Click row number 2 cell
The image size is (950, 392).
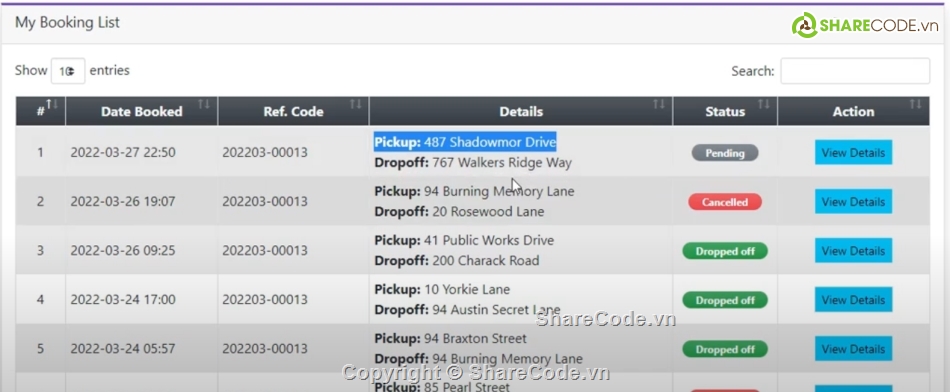tap(41, 202)
